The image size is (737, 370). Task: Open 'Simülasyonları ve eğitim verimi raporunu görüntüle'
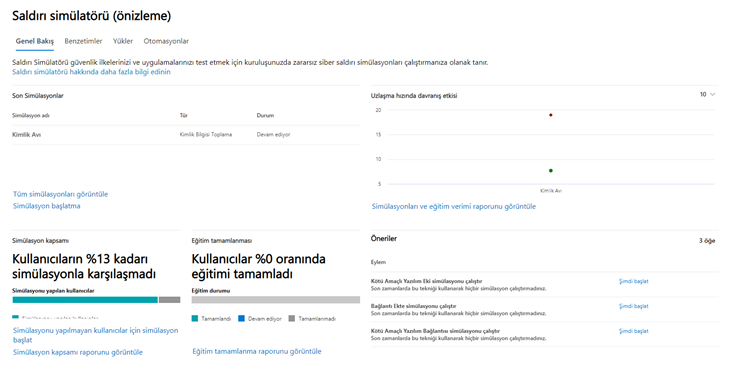point(454,206)
